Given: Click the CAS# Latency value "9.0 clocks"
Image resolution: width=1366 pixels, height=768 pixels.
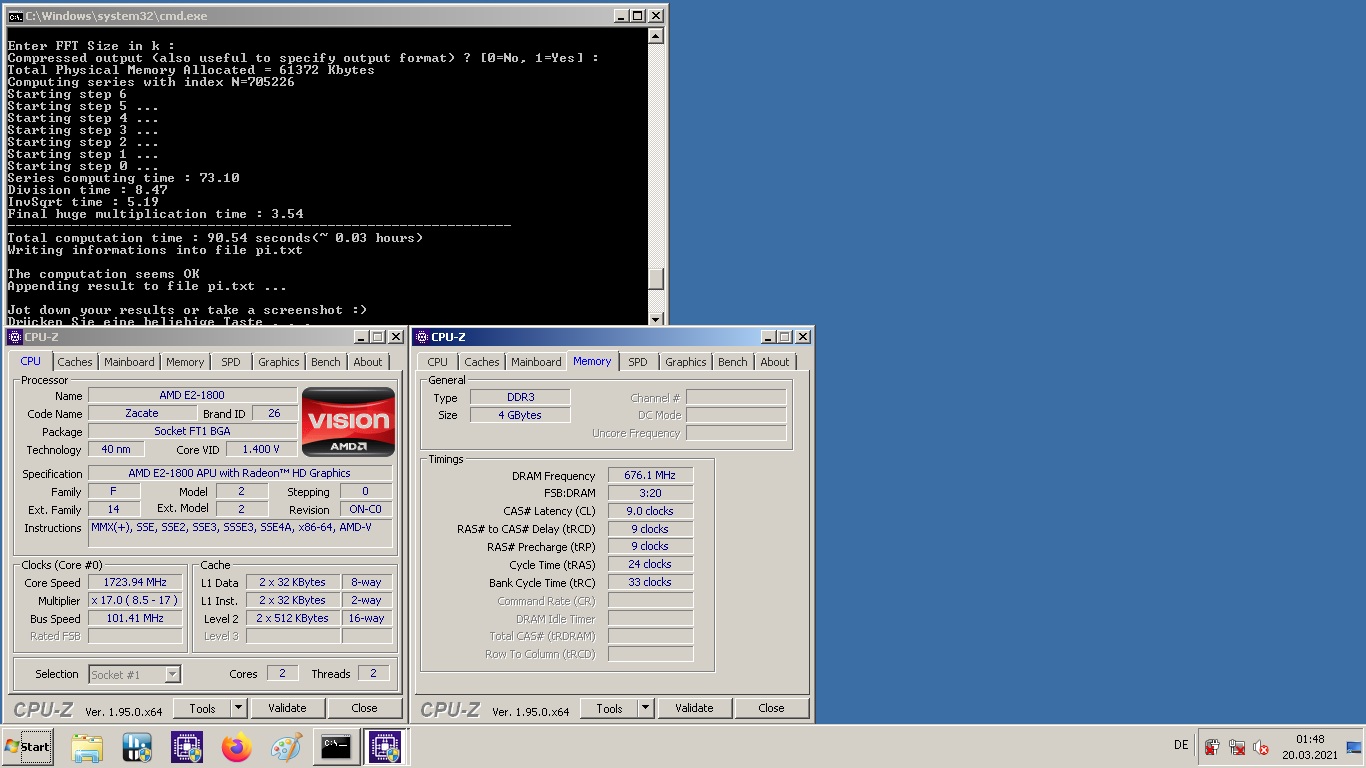Looking at the screenshot, I should pos(650,511).
